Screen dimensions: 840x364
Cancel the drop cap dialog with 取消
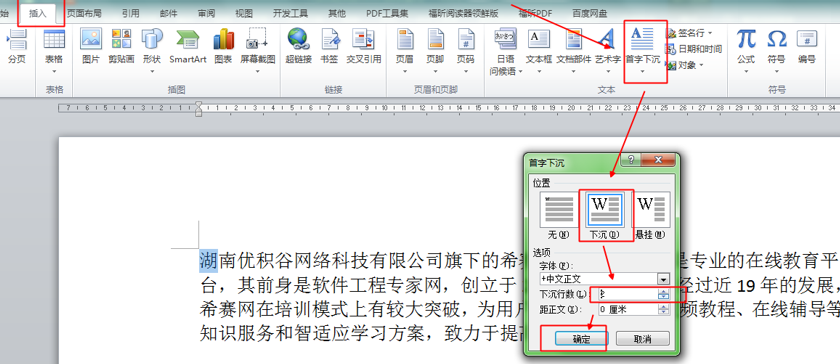[642, 339]
